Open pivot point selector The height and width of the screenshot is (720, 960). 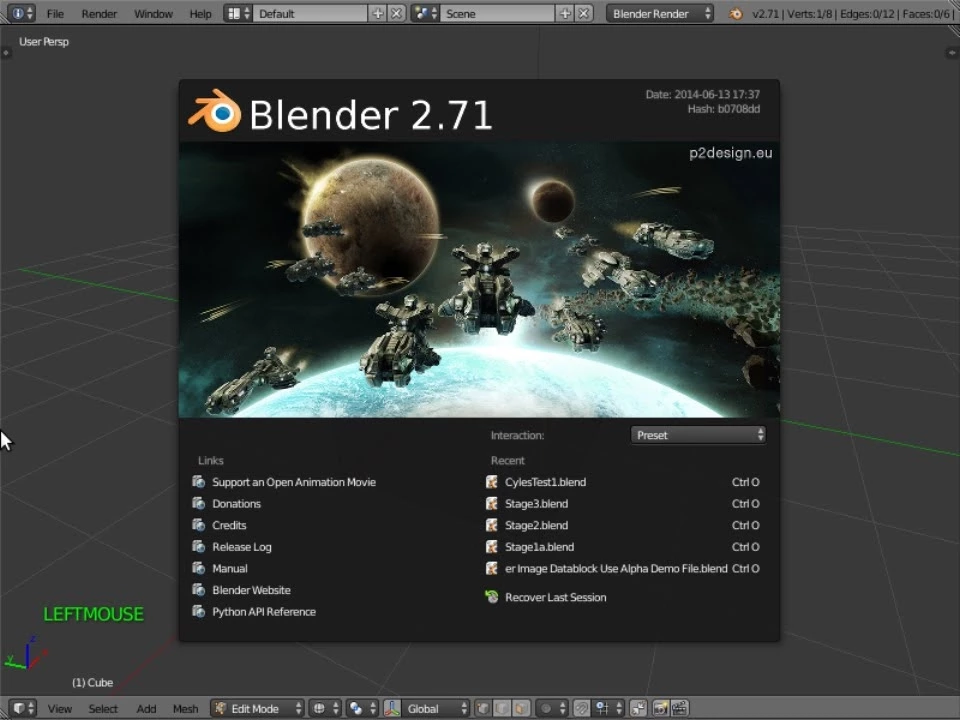pos(362,708)
